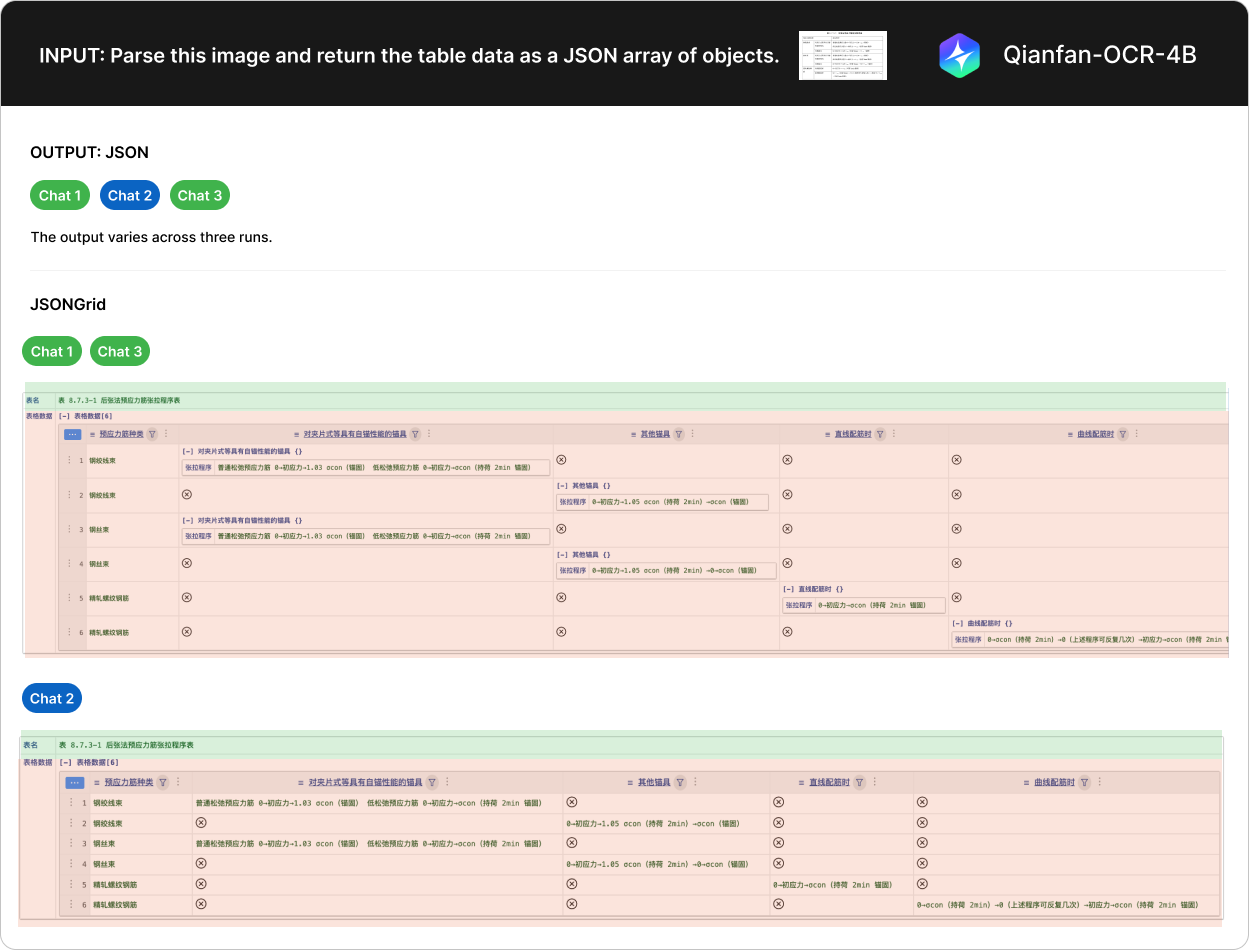
Task: Collapse 表格数据[6] in the top grid
Action: [64, 416]
